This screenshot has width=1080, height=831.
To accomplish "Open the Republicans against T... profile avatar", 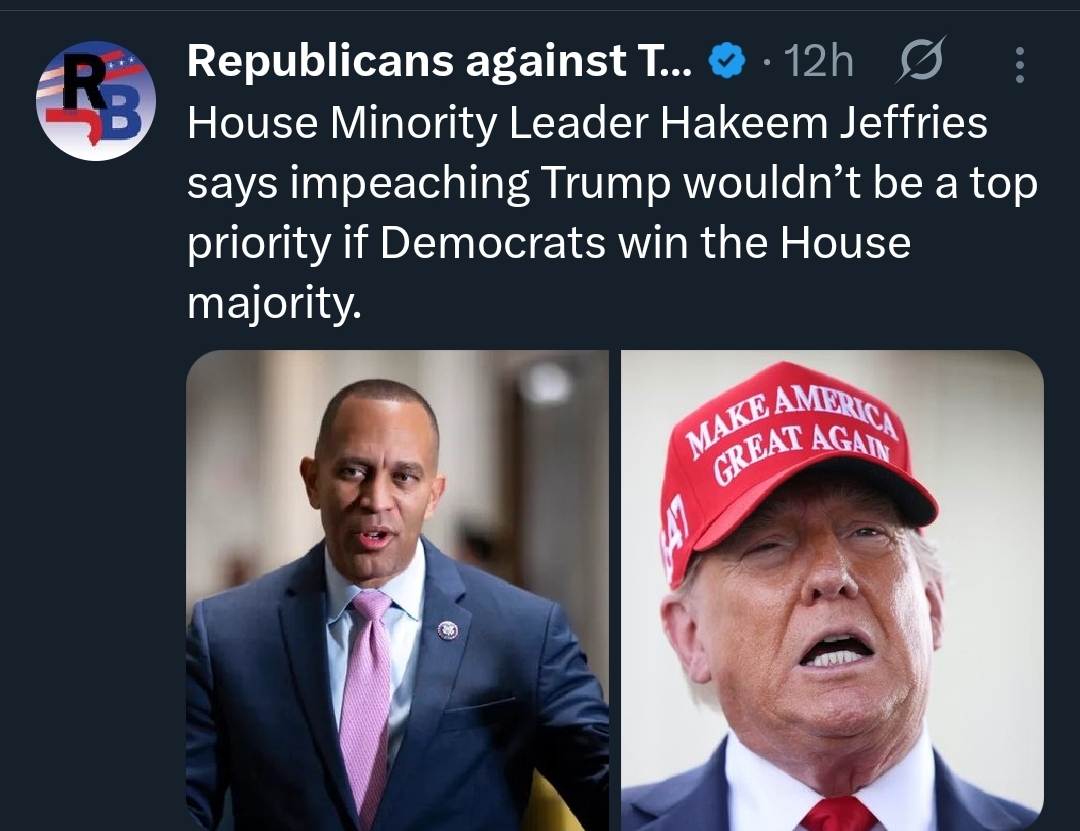I will tap(96, 101).
